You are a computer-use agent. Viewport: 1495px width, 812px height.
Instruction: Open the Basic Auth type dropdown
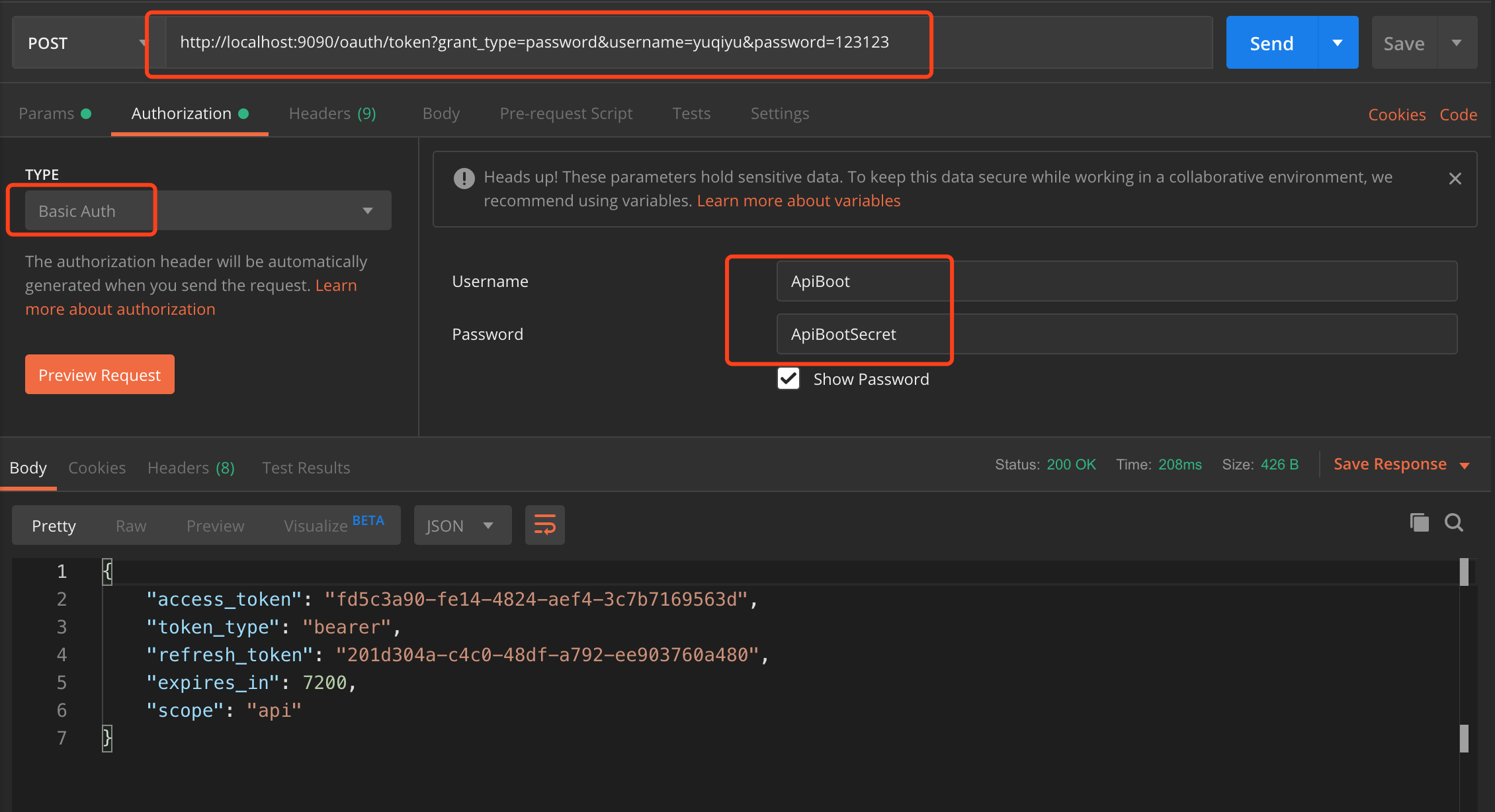coord(208,211)
